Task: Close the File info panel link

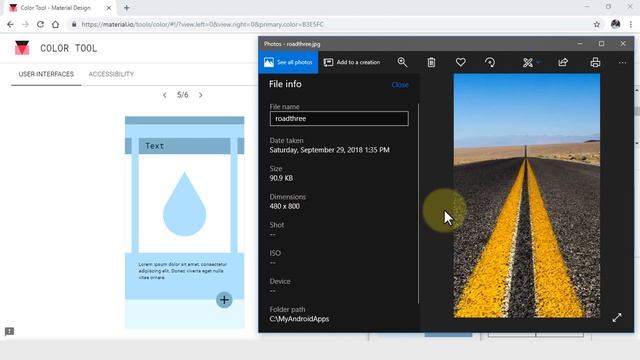Action: [x=400, y=85]
